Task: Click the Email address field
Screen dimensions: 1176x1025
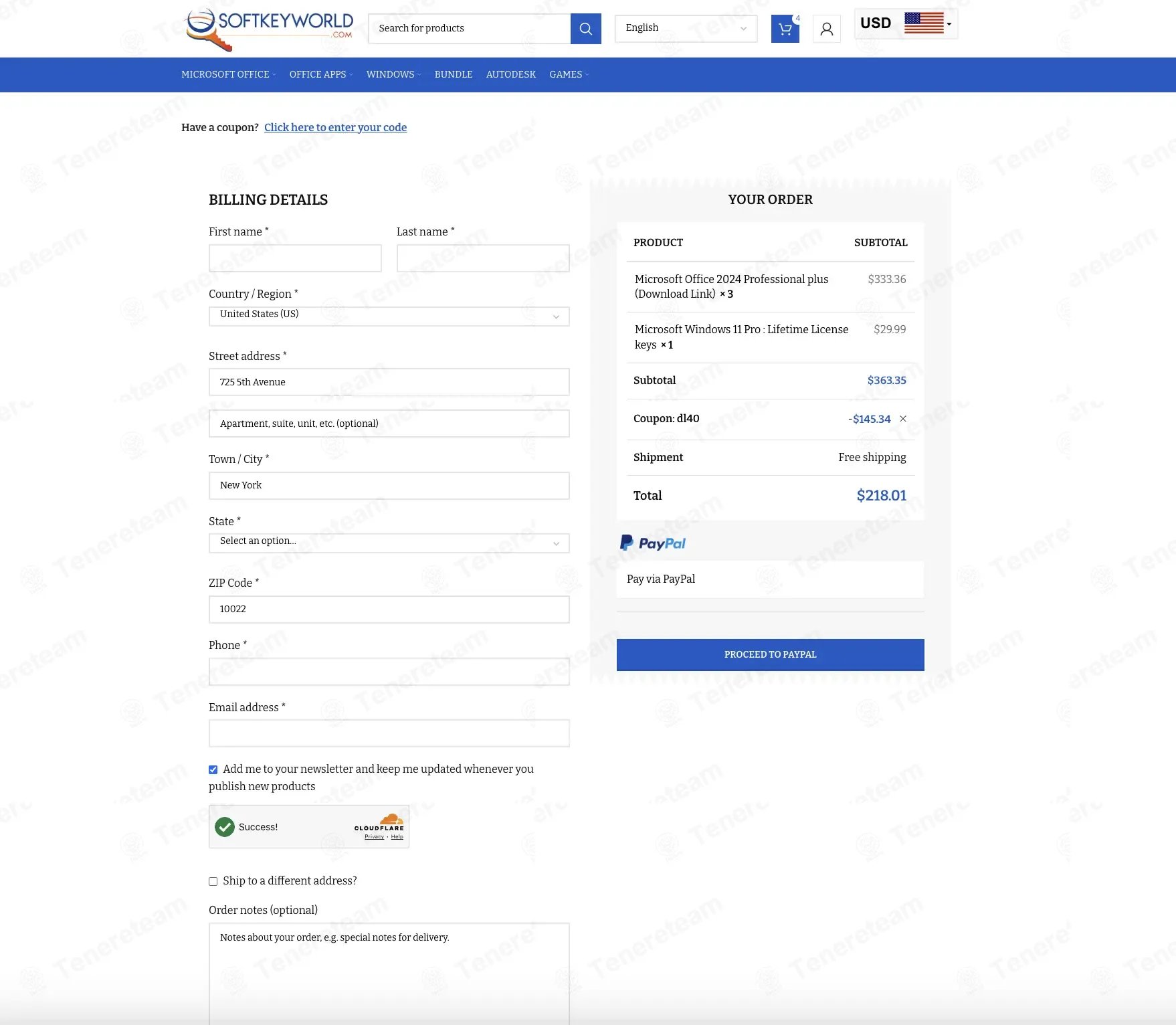Action: [x=389, y=733]
